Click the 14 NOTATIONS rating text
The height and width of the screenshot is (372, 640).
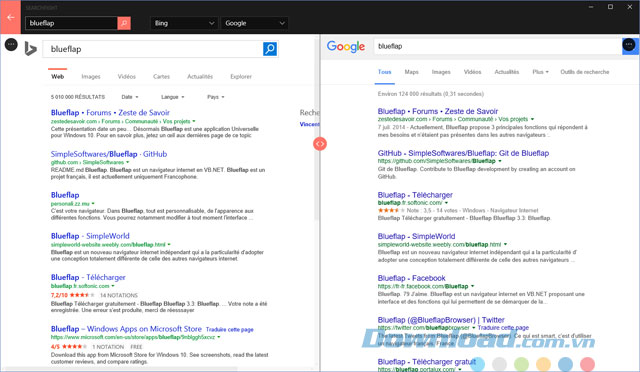click(119, 295)
